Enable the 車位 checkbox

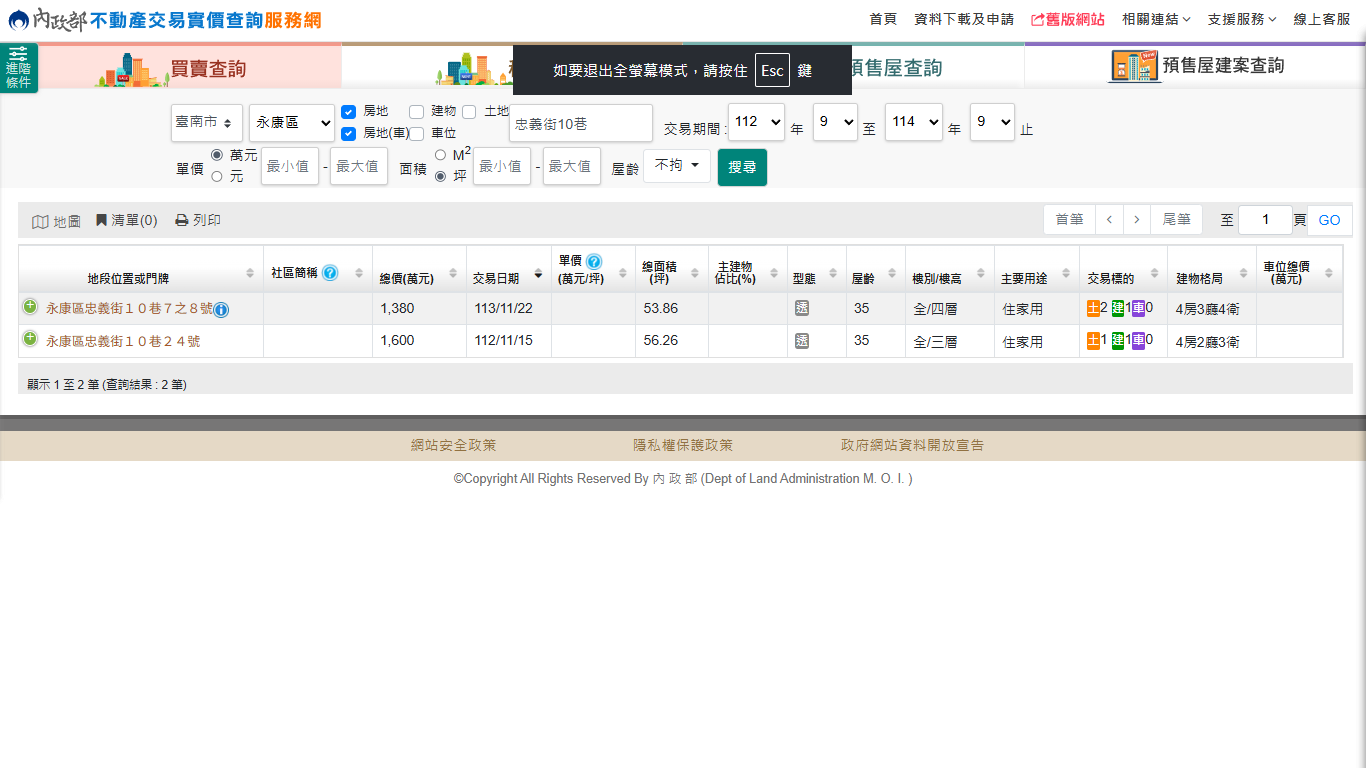pos(417,133)
